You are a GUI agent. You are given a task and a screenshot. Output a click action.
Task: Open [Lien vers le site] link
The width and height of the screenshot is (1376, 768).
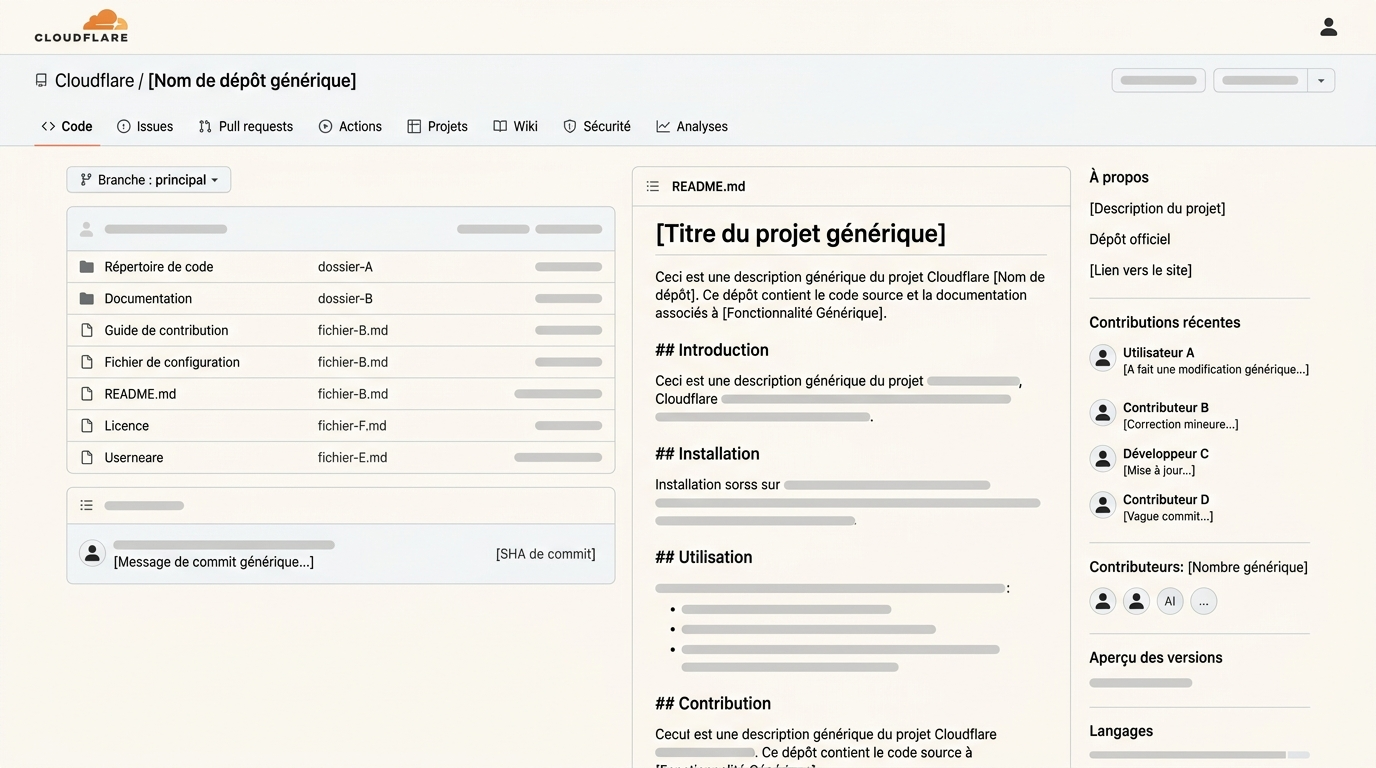[x=1140, y=271]
